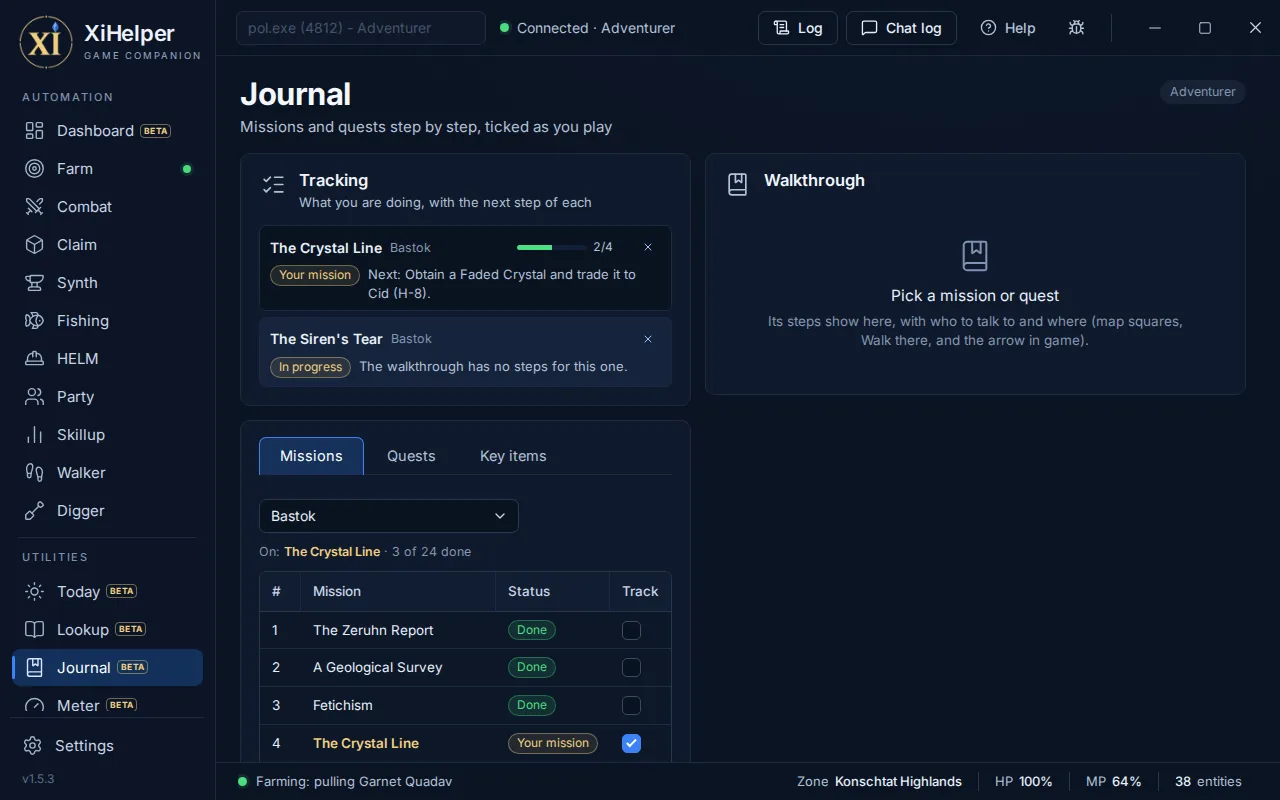Screen dimensions: 1280x800
Task: Open Synth via its anvil icon
Action: [35, 283]
